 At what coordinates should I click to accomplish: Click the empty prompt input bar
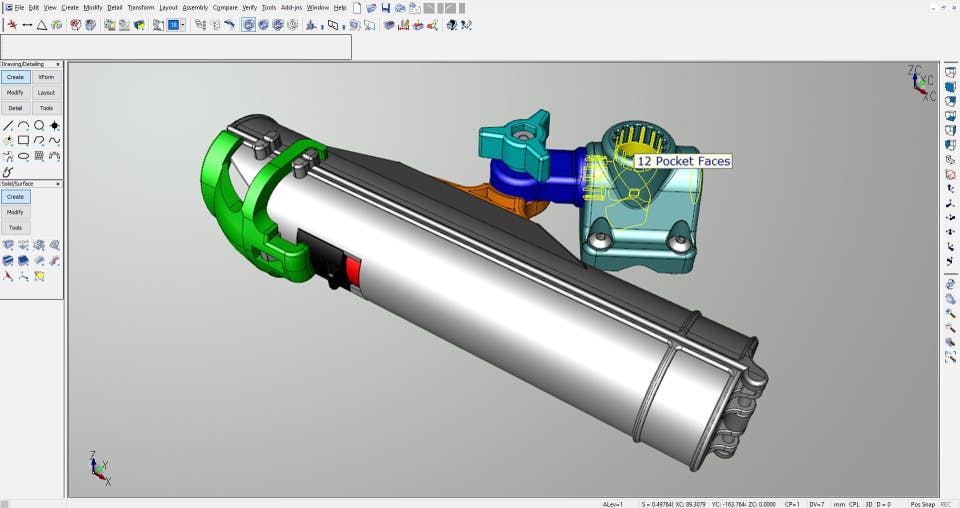(176, 47)
